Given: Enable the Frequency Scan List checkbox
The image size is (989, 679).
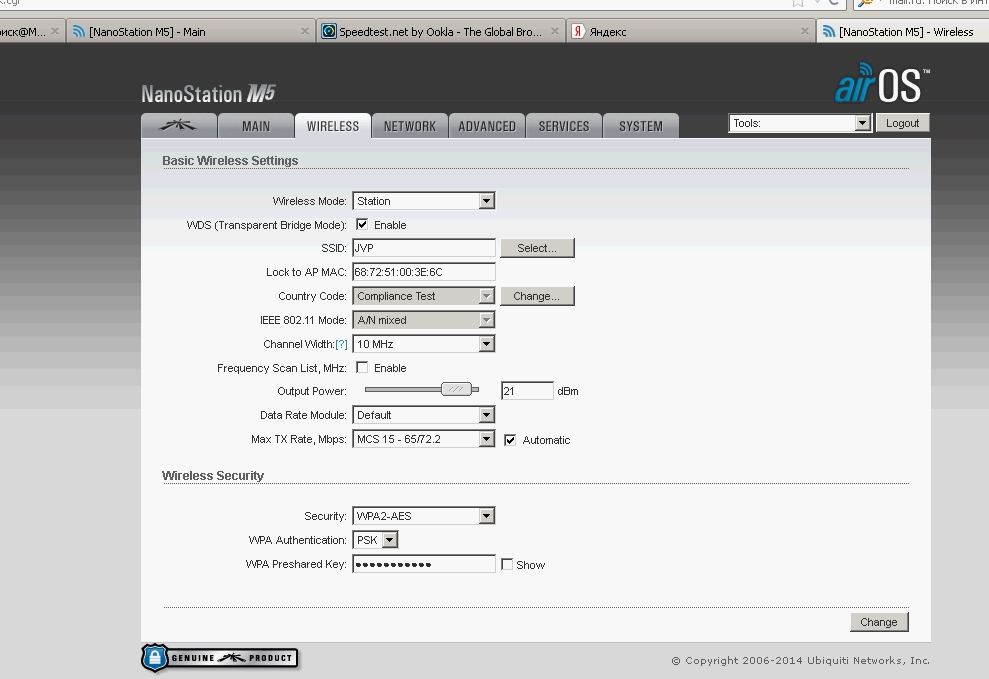Looking at the screenshot, I should coord(362,368).
